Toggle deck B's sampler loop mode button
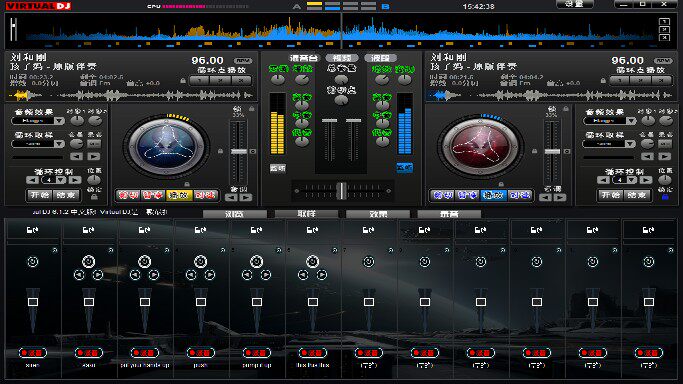The image size is (683, 384). [x=665, y=144]
